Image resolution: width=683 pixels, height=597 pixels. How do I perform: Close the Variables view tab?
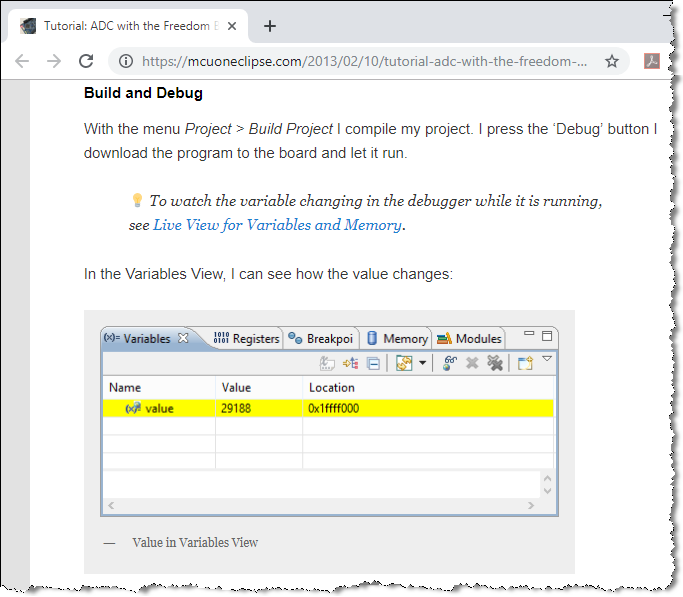point(183,338)
